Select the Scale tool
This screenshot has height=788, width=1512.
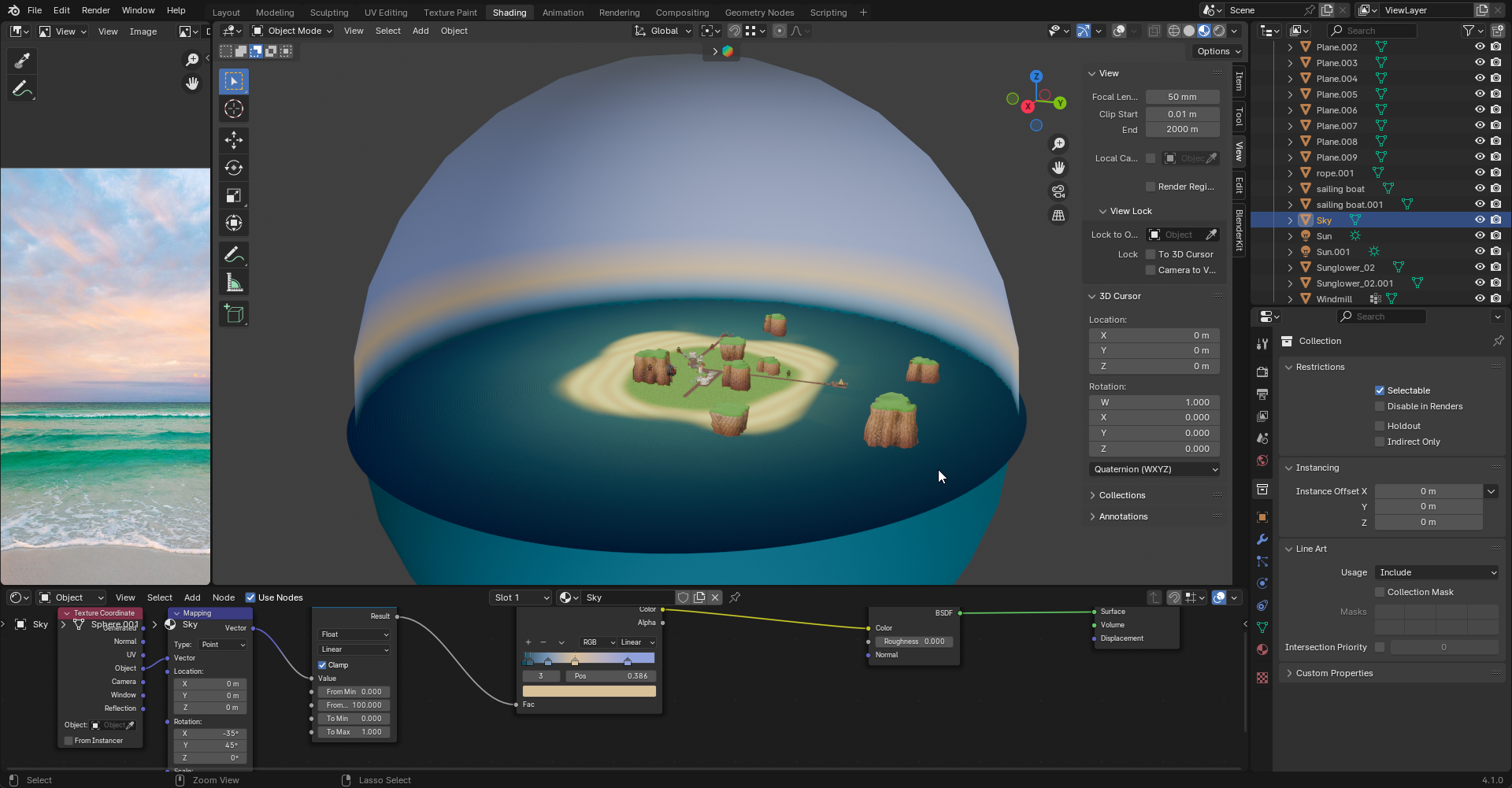click(x=234, y=195)
